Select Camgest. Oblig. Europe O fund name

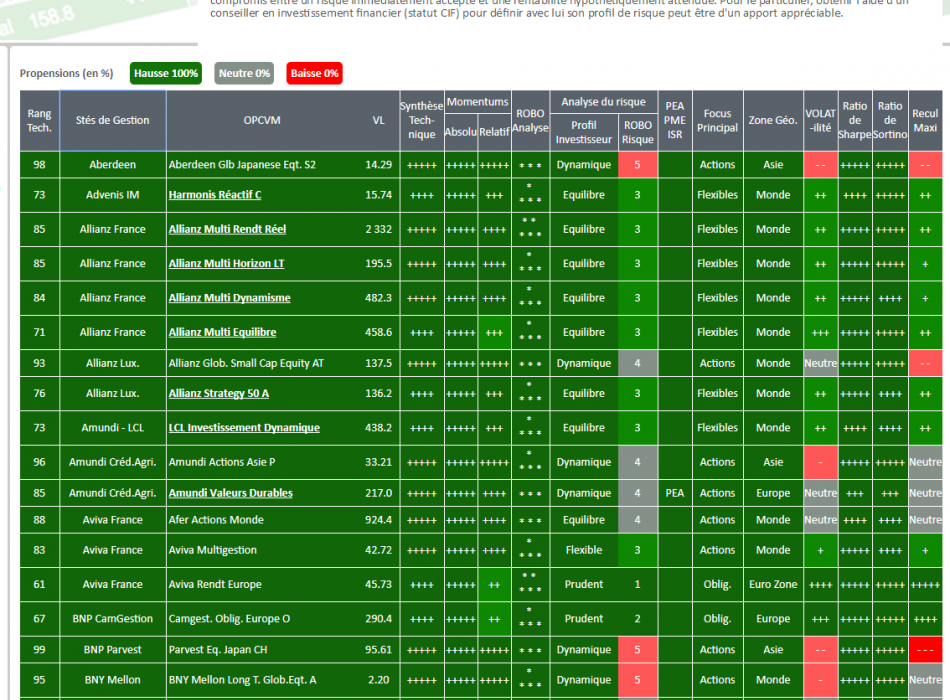click(230, 619)
